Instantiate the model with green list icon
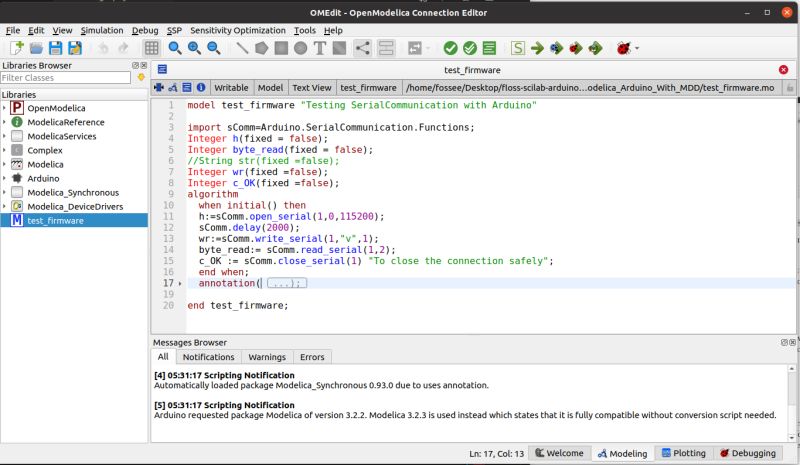 tap(489, 48)
